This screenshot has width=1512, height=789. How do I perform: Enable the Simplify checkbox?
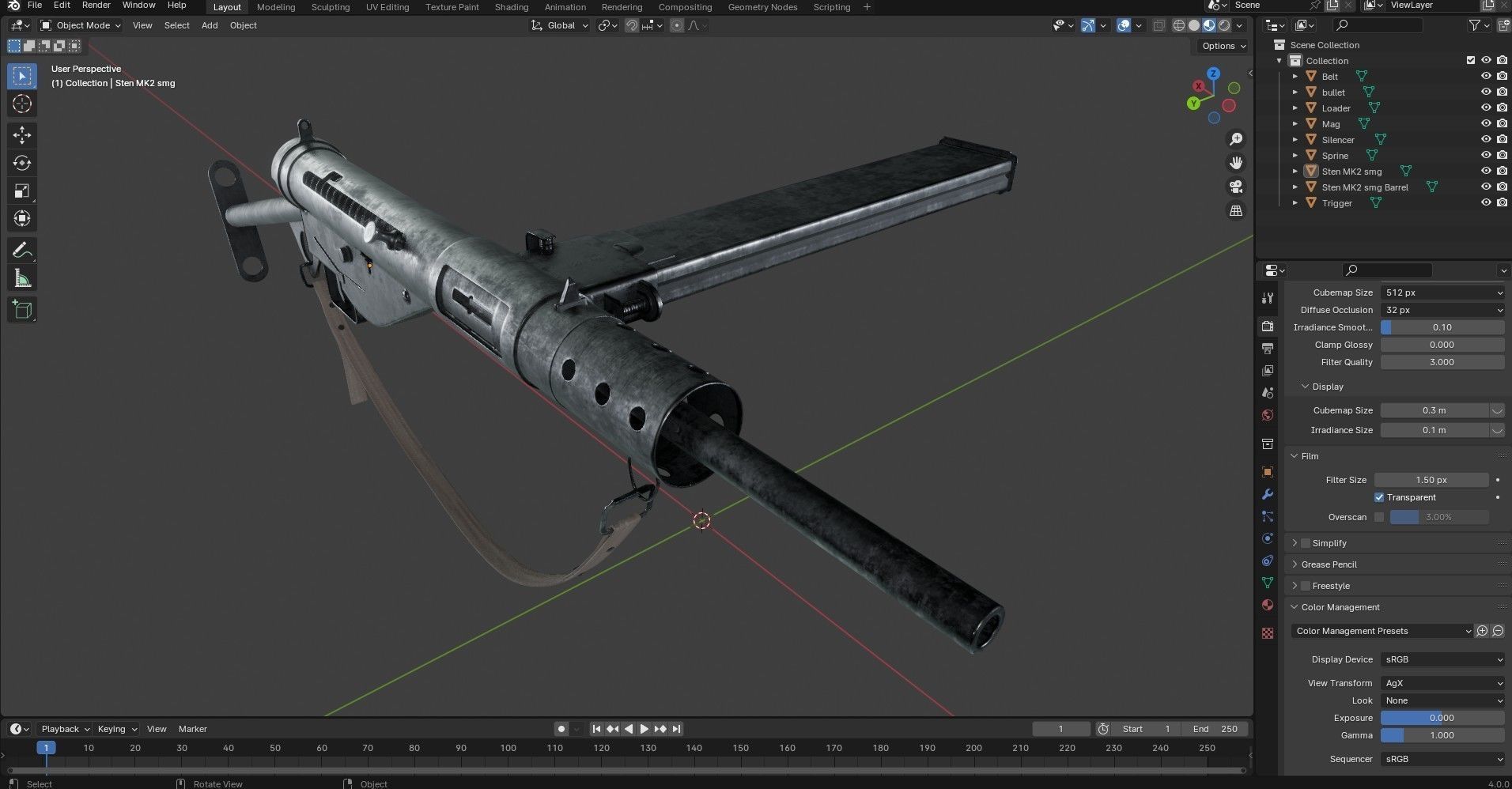click(1306, 543)
